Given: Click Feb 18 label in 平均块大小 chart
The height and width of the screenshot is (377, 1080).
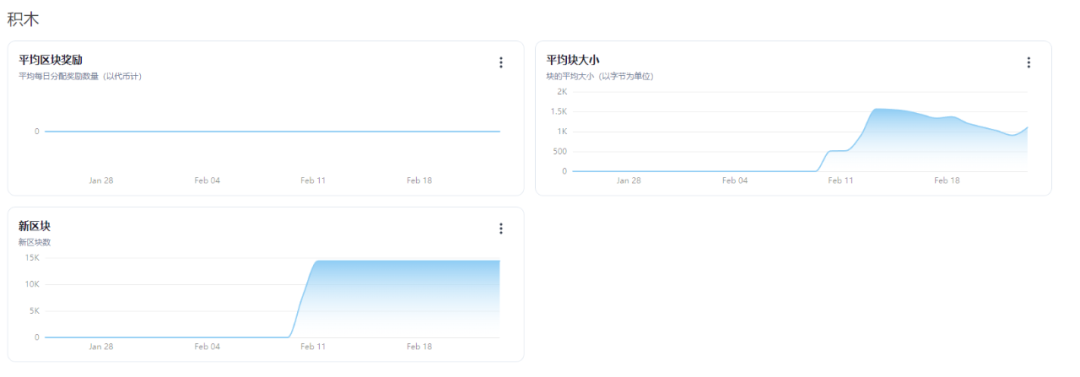Looking at the screenshot, I should tap(946, 181).
